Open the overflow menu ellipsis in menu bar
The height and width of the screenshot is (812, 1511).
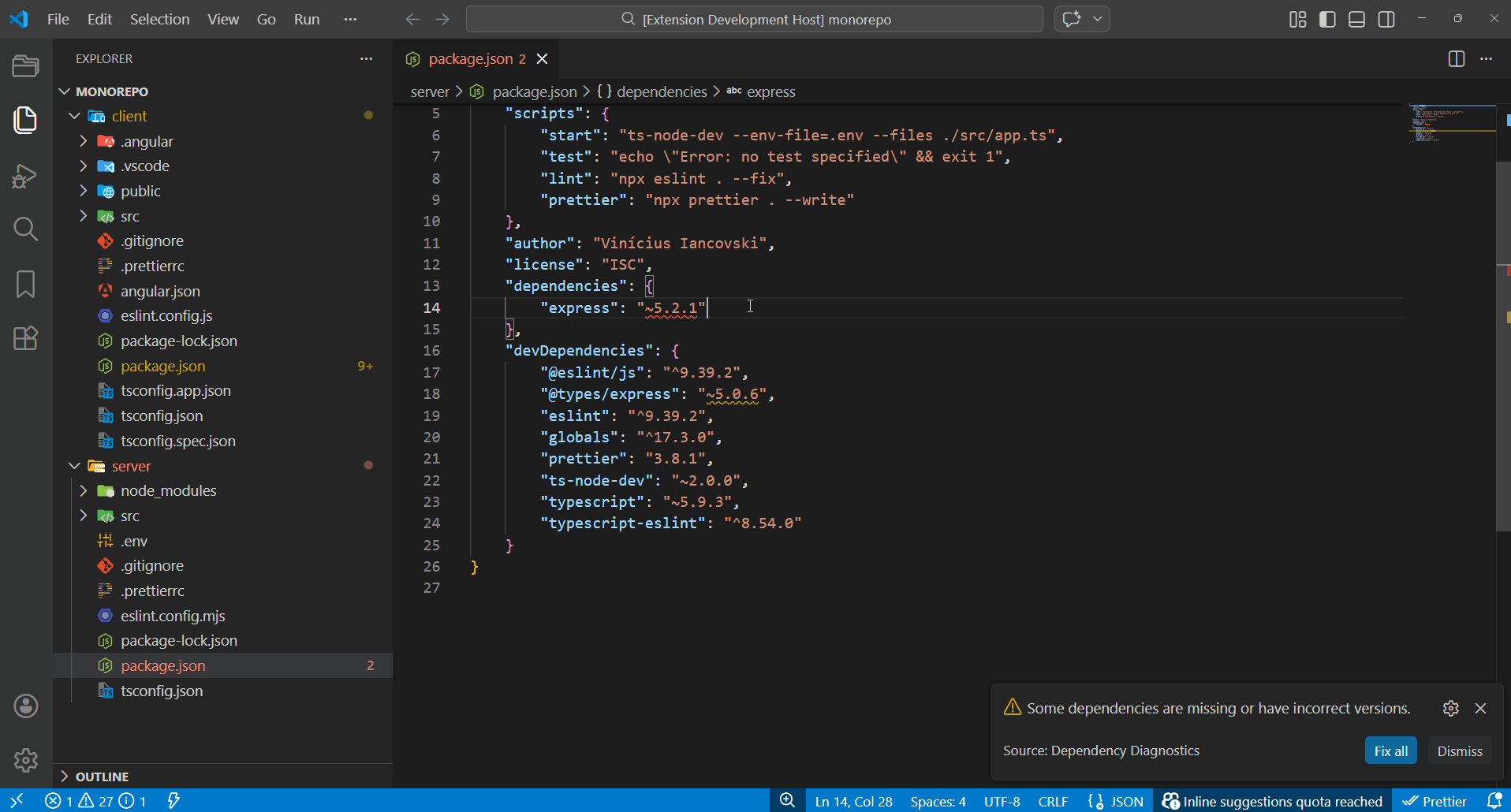coord(351,19)
